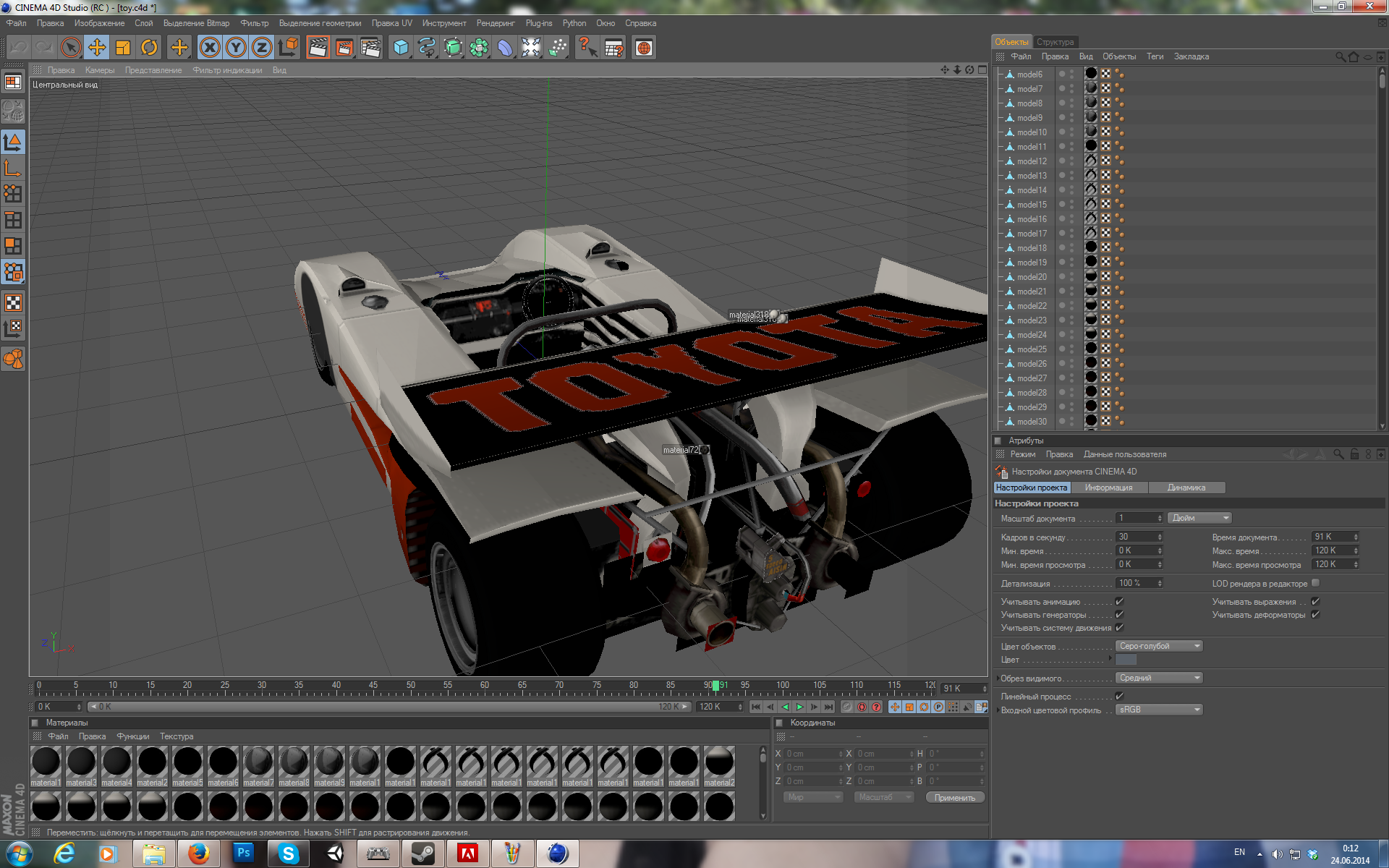Activate the Move tool in top toolbar

point(96,48)
